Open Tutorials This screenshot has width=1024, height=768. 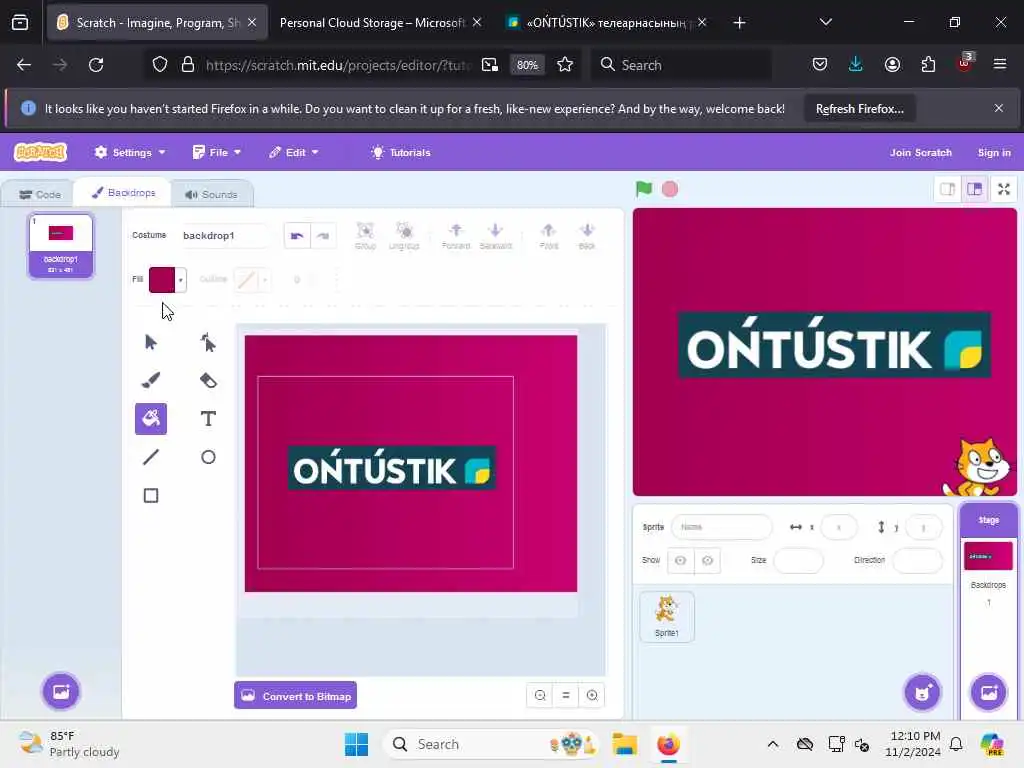(401, 152)
